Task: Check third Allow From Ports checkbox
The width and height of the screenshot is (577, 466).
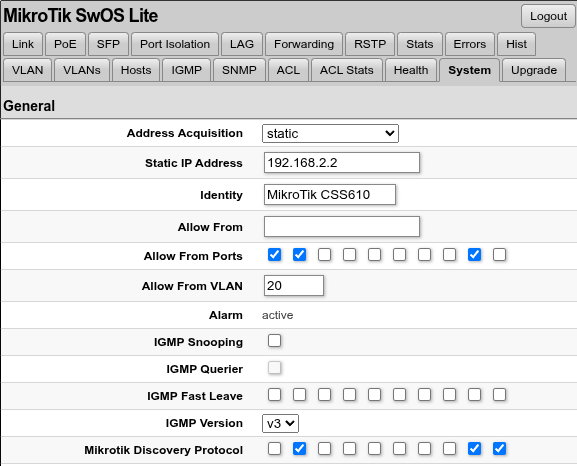Action: coord(325,254)
